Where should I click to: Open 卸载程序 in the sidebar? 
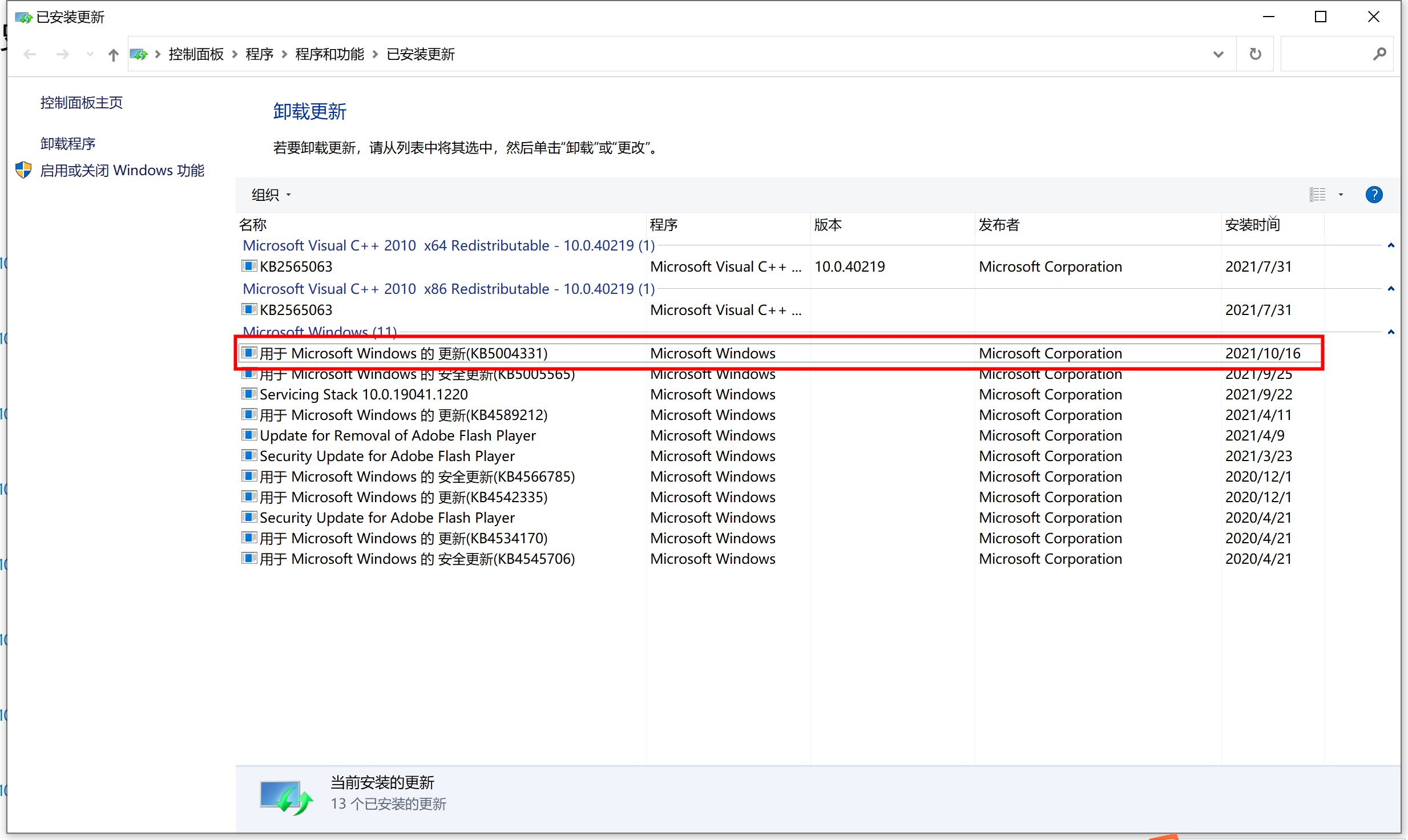pos(67,143)
